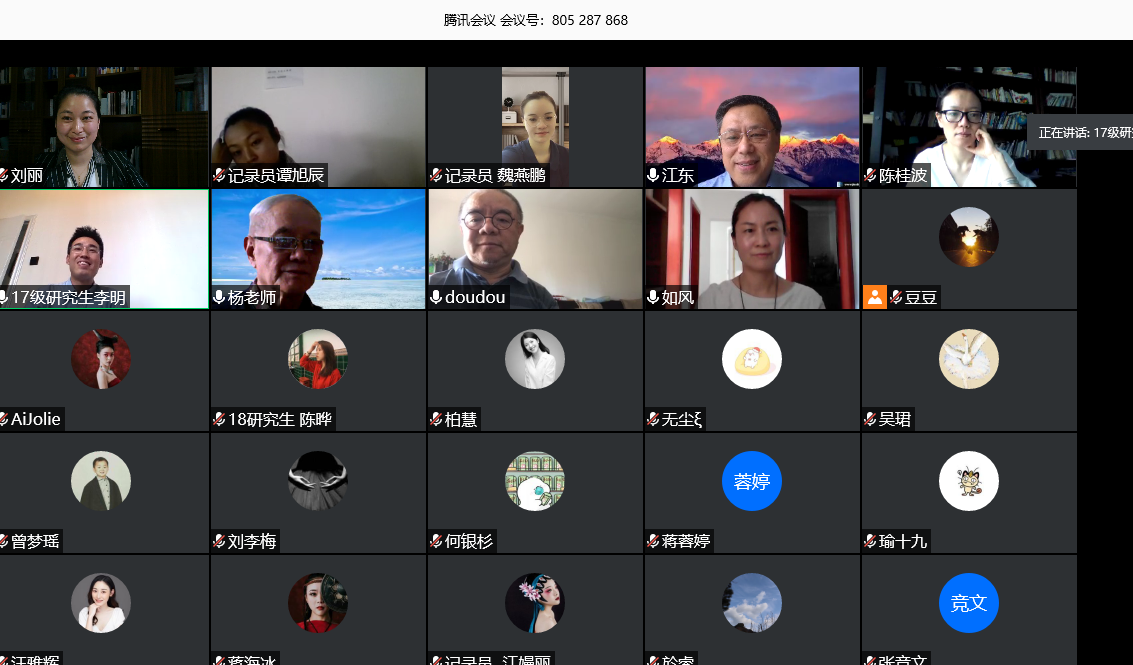This screenshot has width=1133, height=665.
Task: Click the orange host icon beside 豆豆
Action: pyautogui.click(x=875, y=297)
